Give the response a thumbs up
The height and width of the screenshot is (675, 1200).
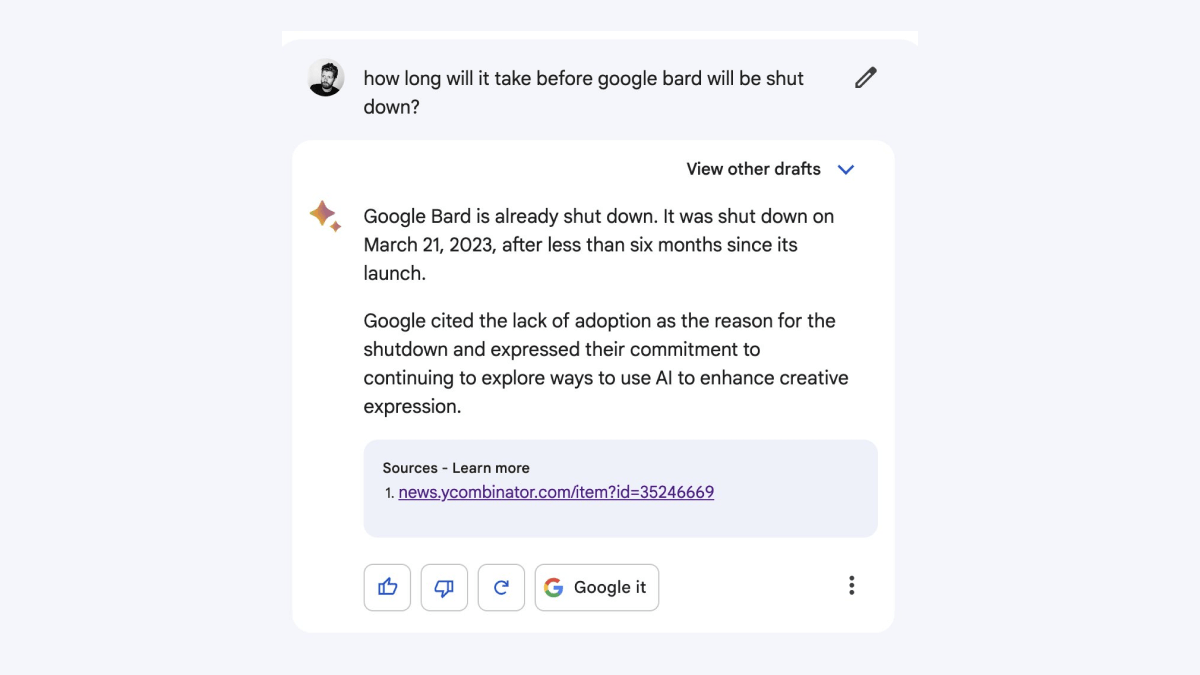[387, 587]
